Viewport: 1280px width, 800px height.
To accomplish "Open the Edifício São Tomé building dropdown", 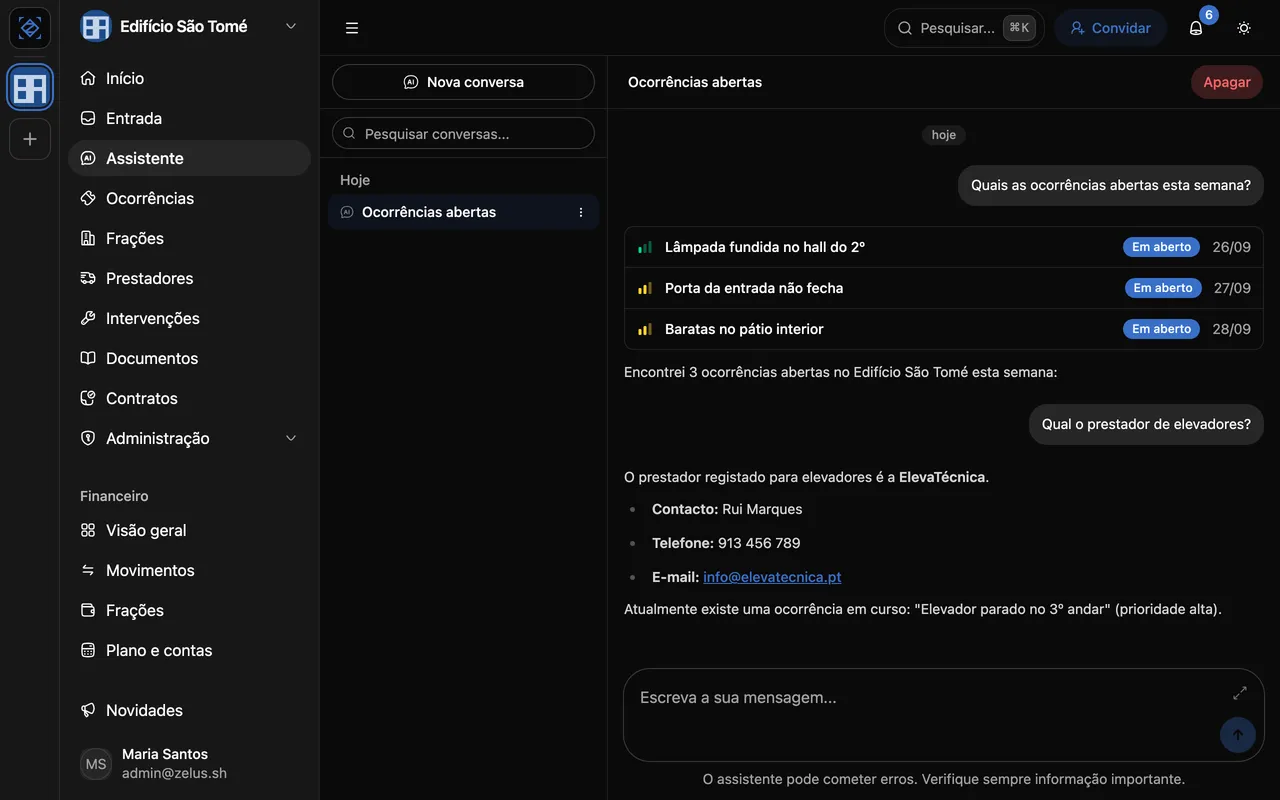I will click(189, 27).
